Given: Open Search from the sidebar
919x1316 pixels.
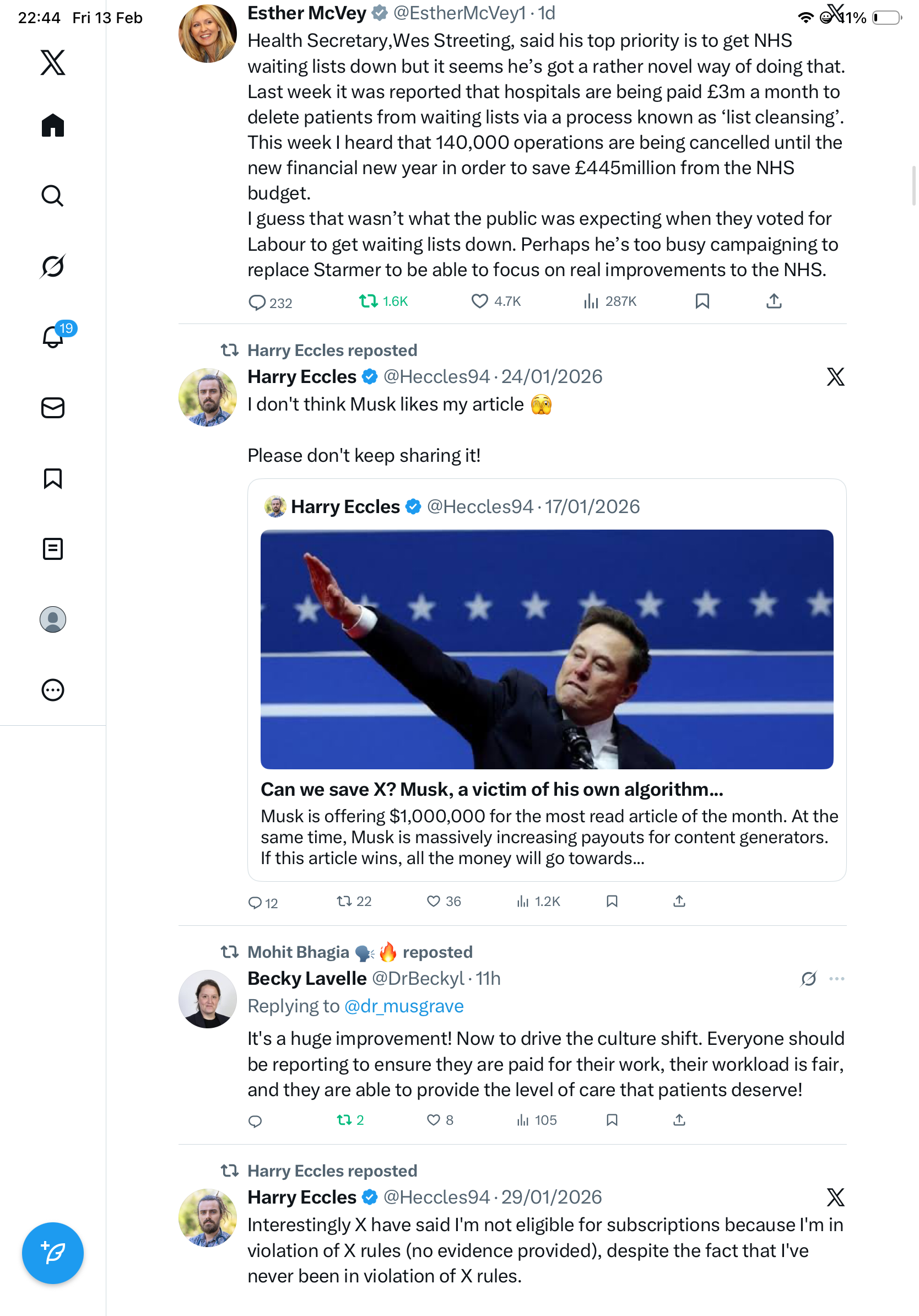Looking at the screenshot, I should pyautogui.click(x=53, y=196).
